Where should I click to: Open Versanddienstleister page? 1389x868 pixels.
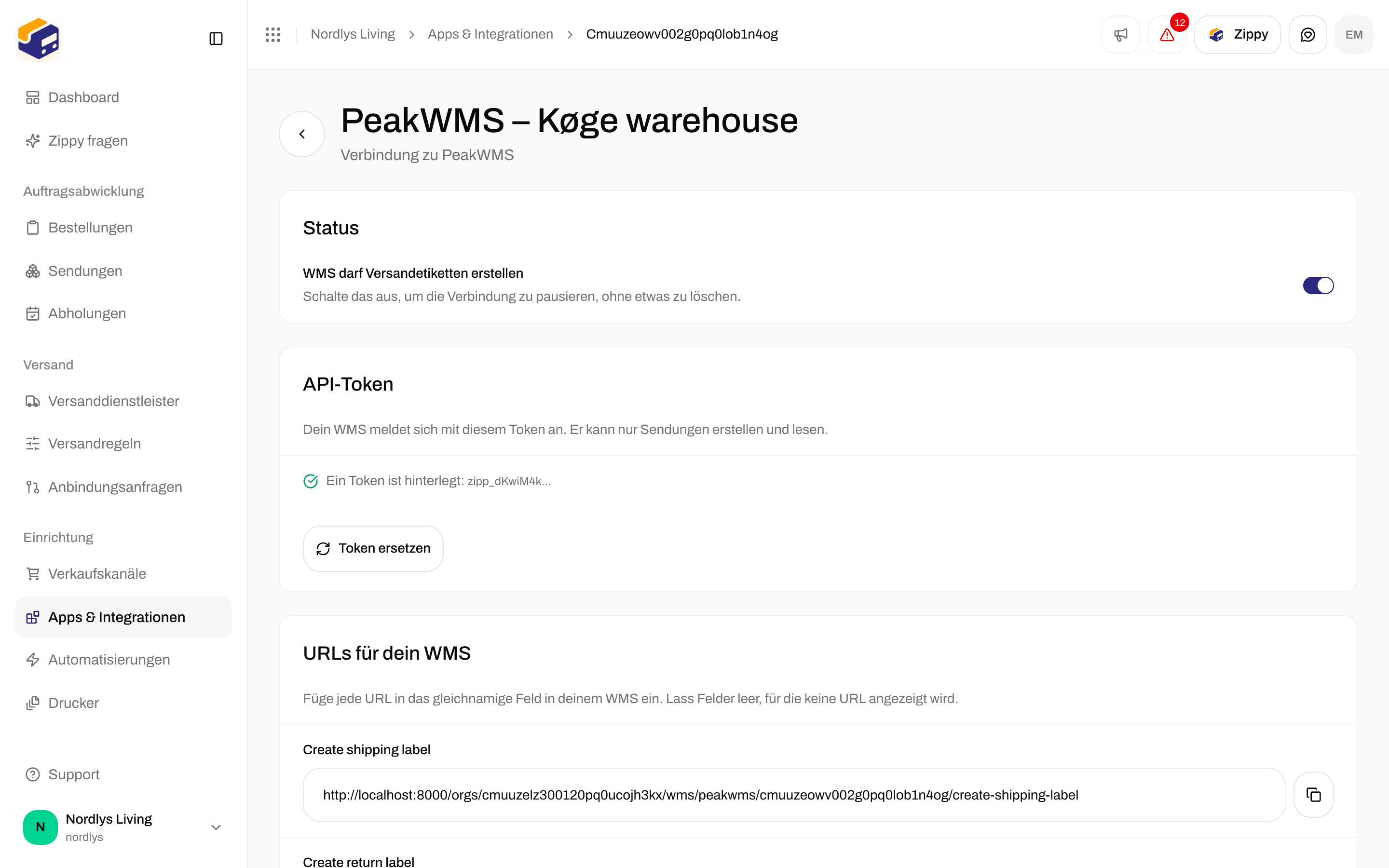tap(123, 401)
